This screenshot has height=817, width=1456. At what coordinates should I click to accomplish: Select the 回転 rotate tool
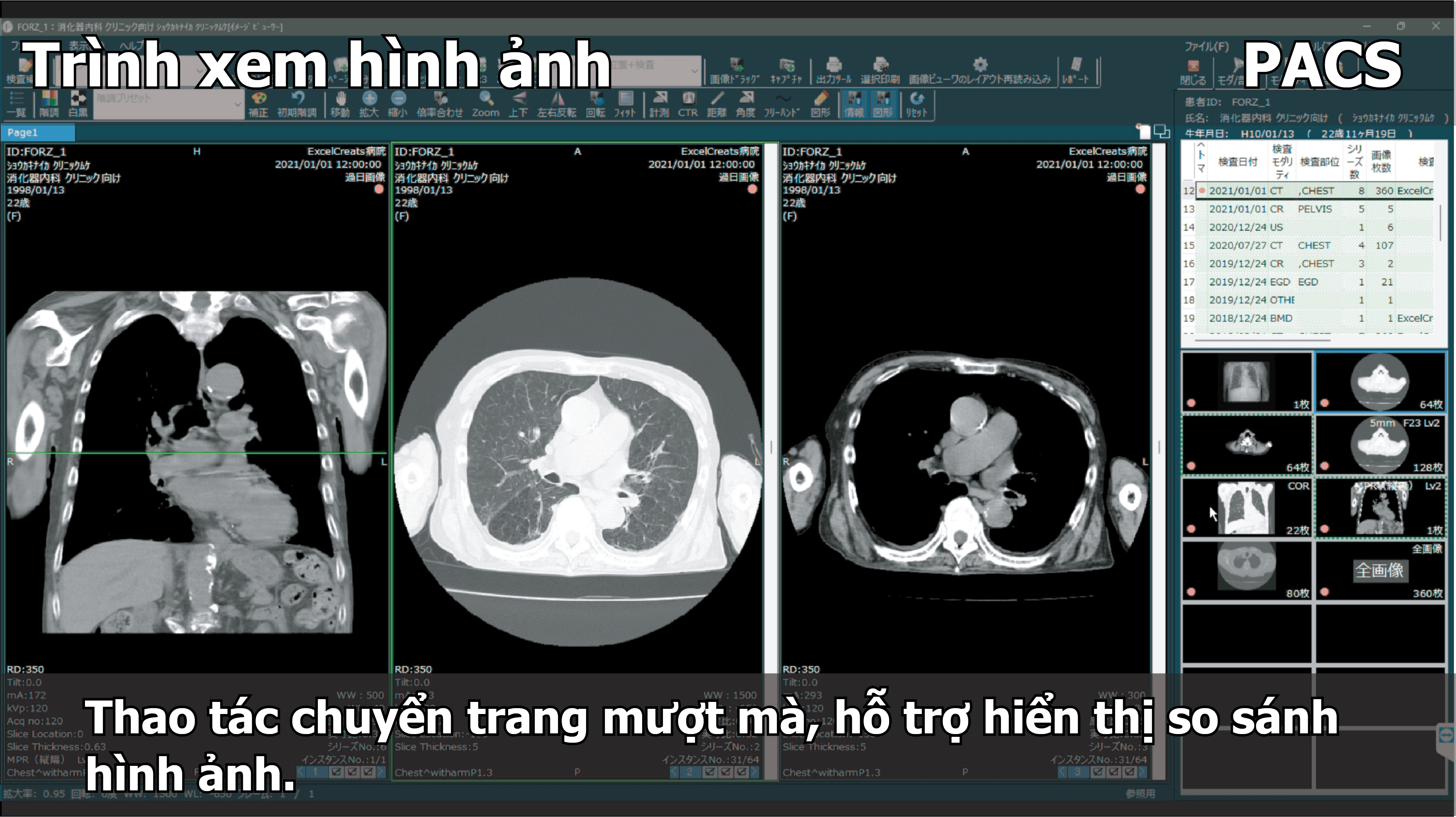coord(596,104)
